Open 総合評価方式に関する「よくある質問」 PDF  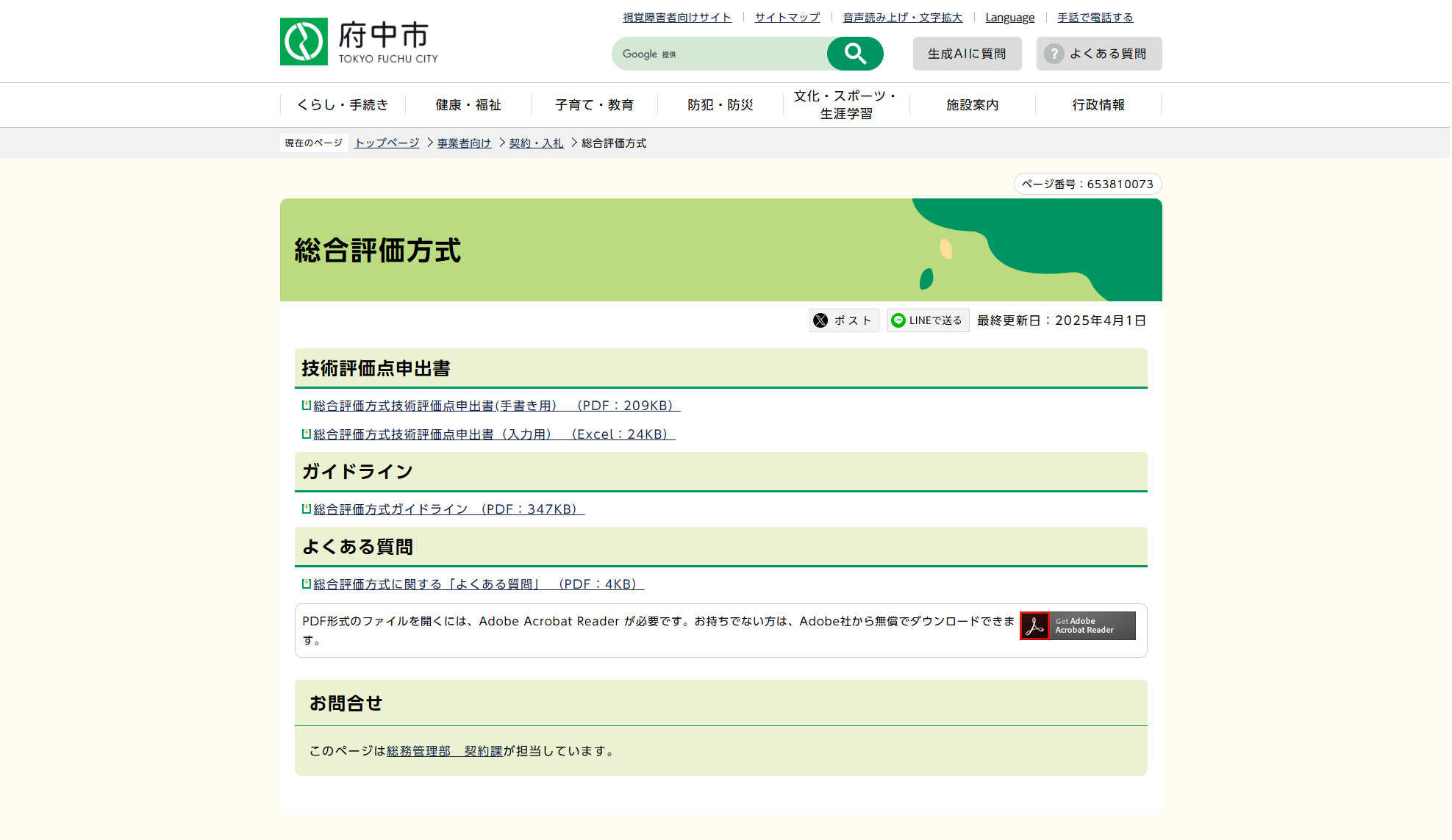coord(479,584)
